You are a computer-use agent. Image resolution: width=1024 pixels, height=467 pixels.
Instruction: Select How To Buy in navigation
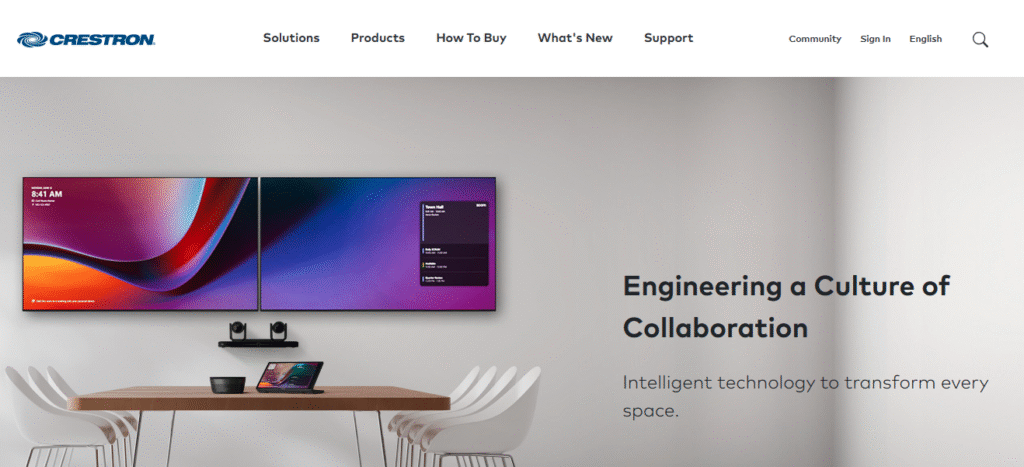pos(471,38)
